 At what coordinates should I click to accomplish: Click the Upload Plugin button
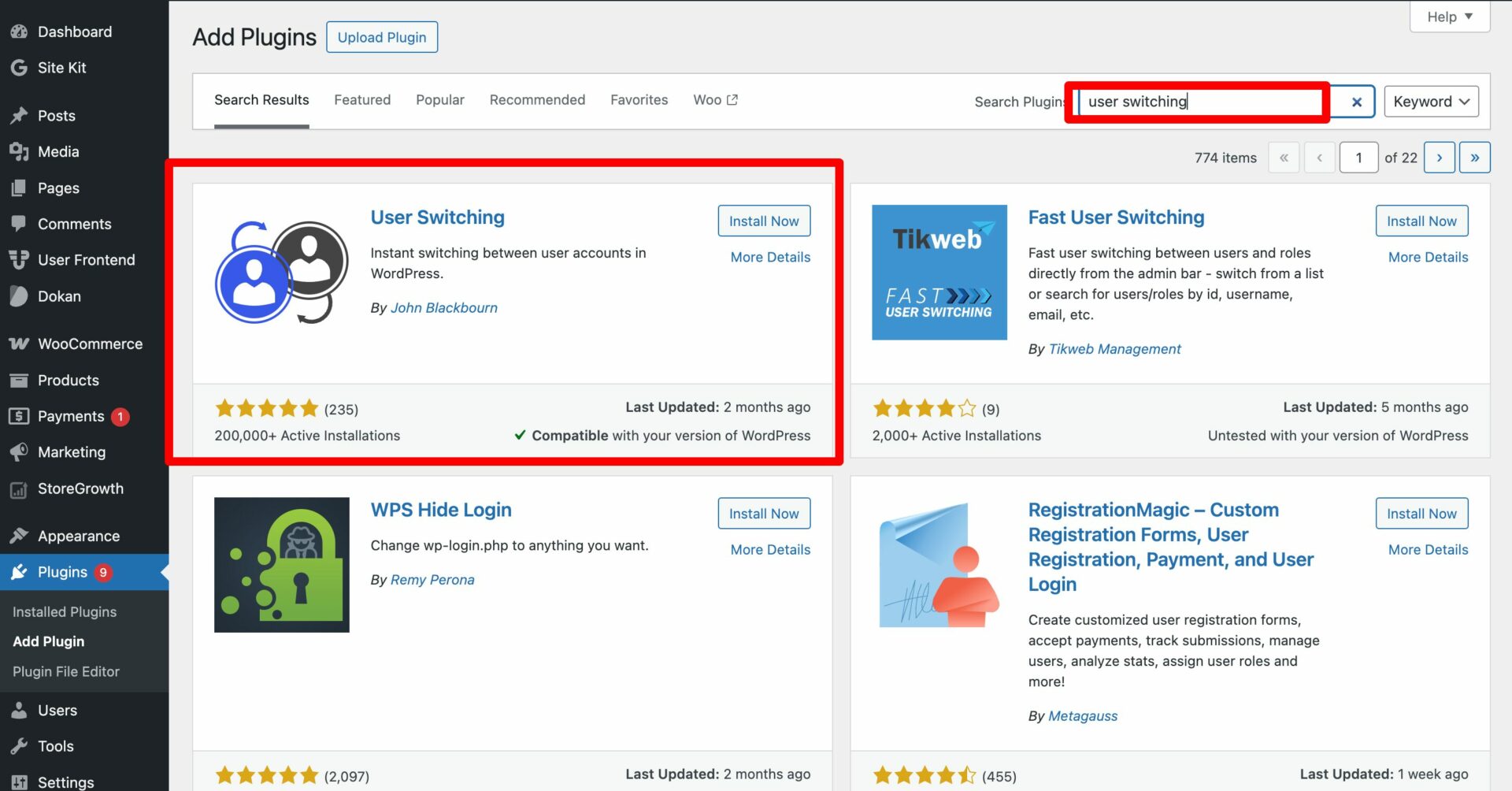382,37
